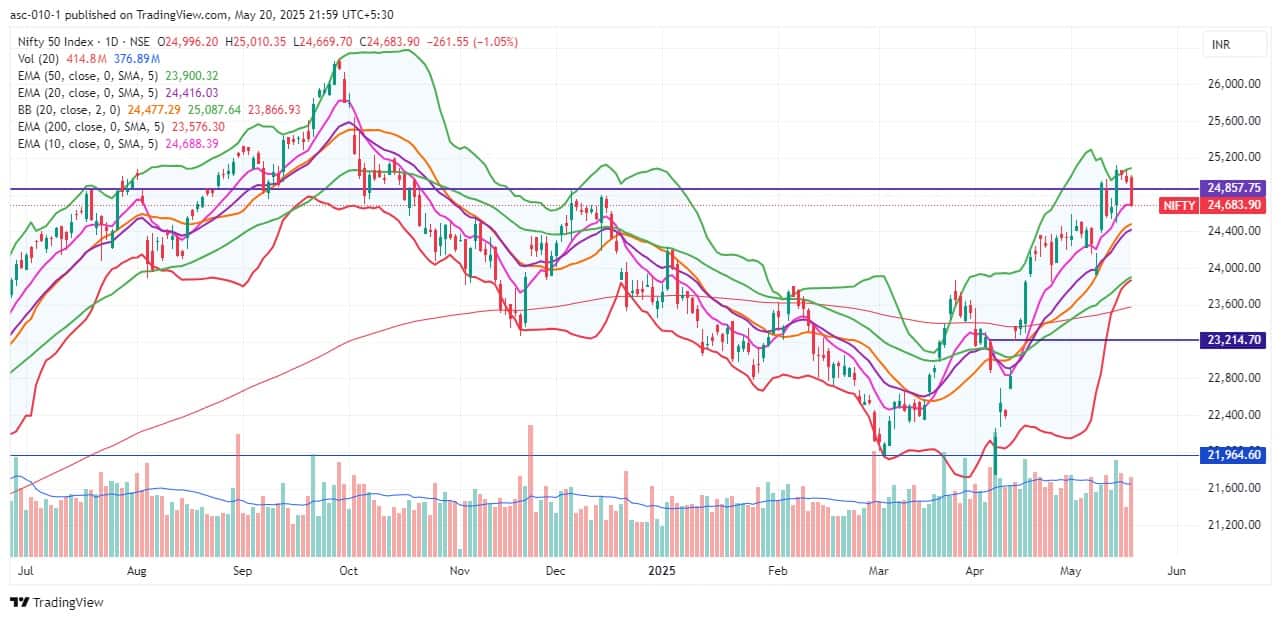The width and height of the screenshot is (1281, 620).
Task: Click the EMA 20 value 24,416.03
Action: pos(194,93)
